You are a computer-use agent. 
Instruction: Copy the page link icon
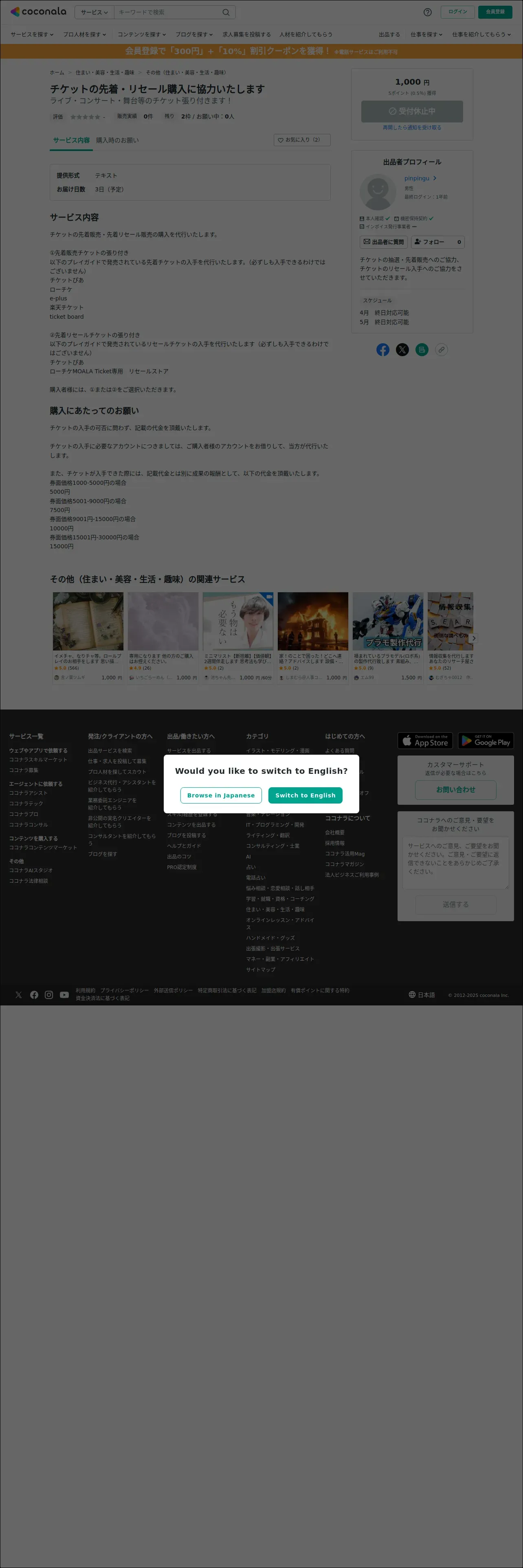[x=442, y=349]
